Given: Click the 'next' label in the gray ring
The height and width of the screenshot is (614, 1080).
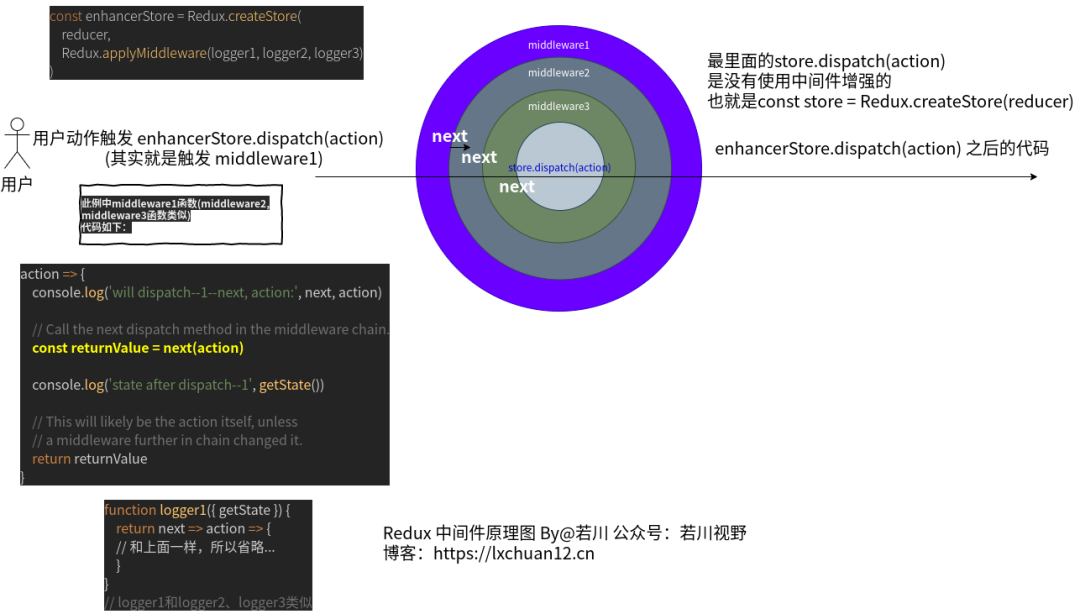Looking at the screenshot, I should pos(479,157).
